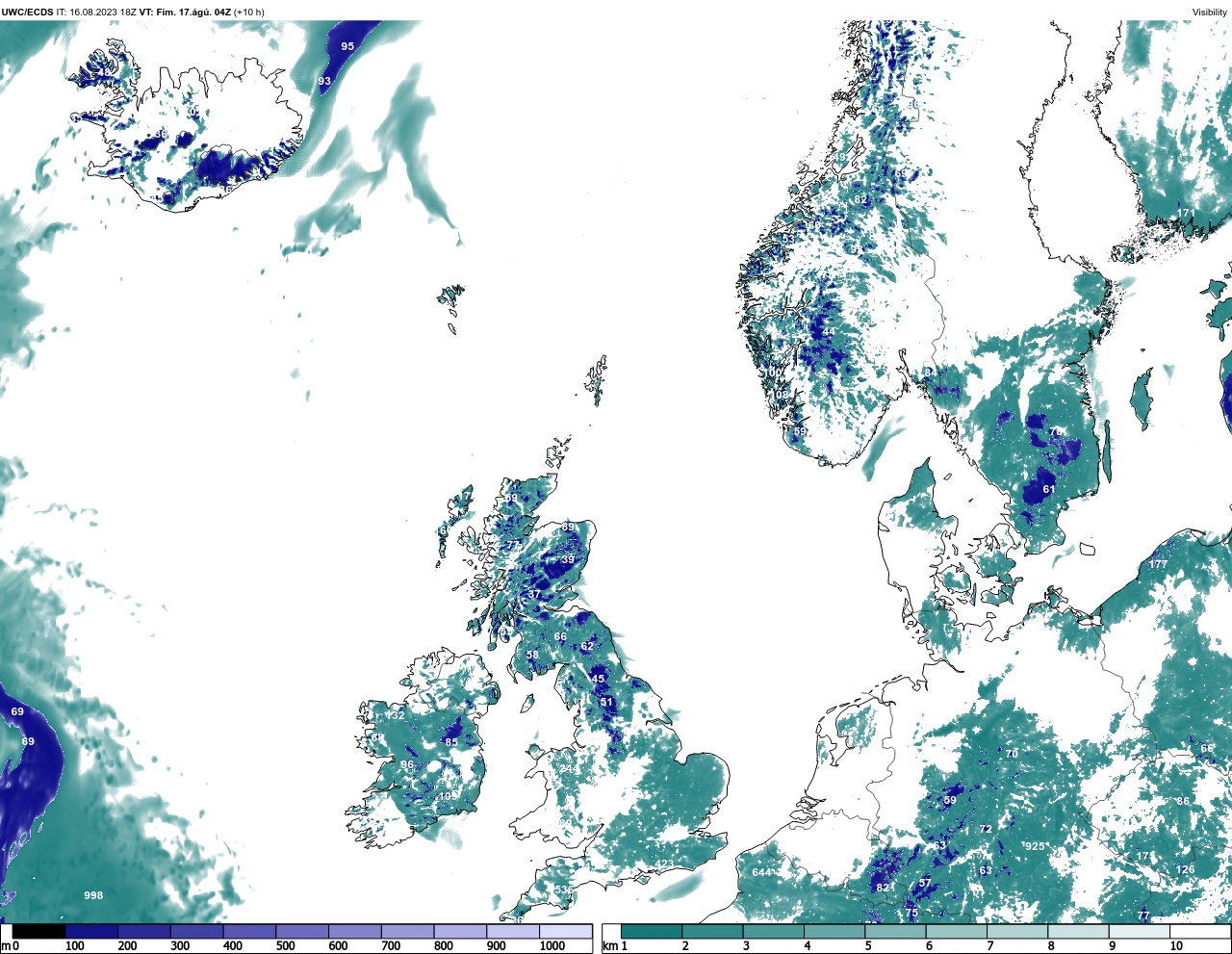Click the white 9–10 km legend swatch
The image size is (1232, 954).
1140,931
